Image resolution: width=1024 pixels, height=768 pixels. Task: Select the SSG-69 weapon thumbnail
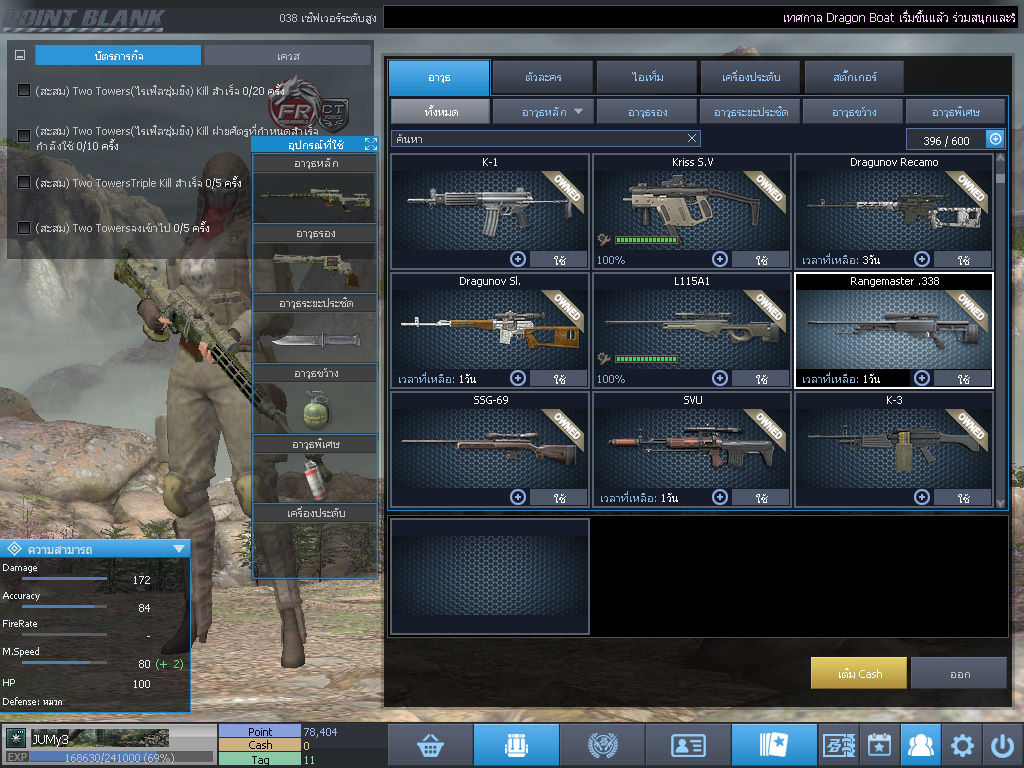coord(490,448)
